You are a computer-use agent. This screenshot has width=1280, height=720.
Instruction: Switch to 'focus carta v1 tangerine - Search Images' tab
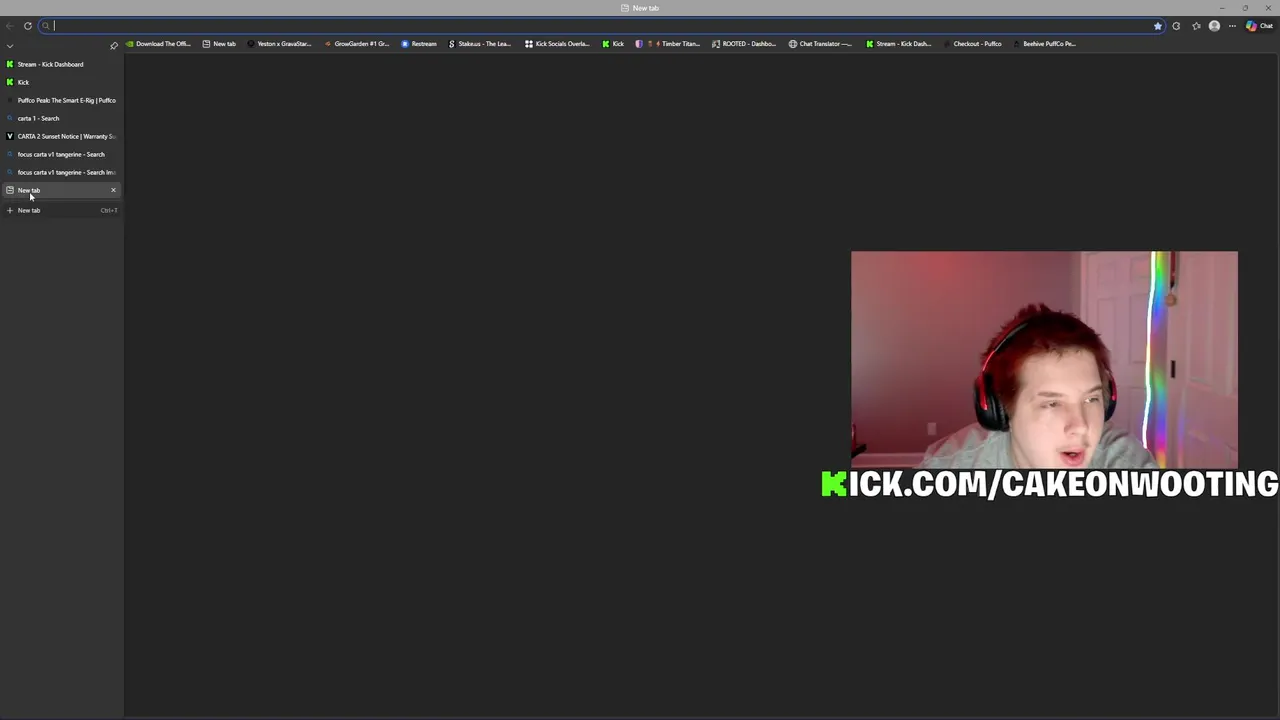(x=62, y=172)
